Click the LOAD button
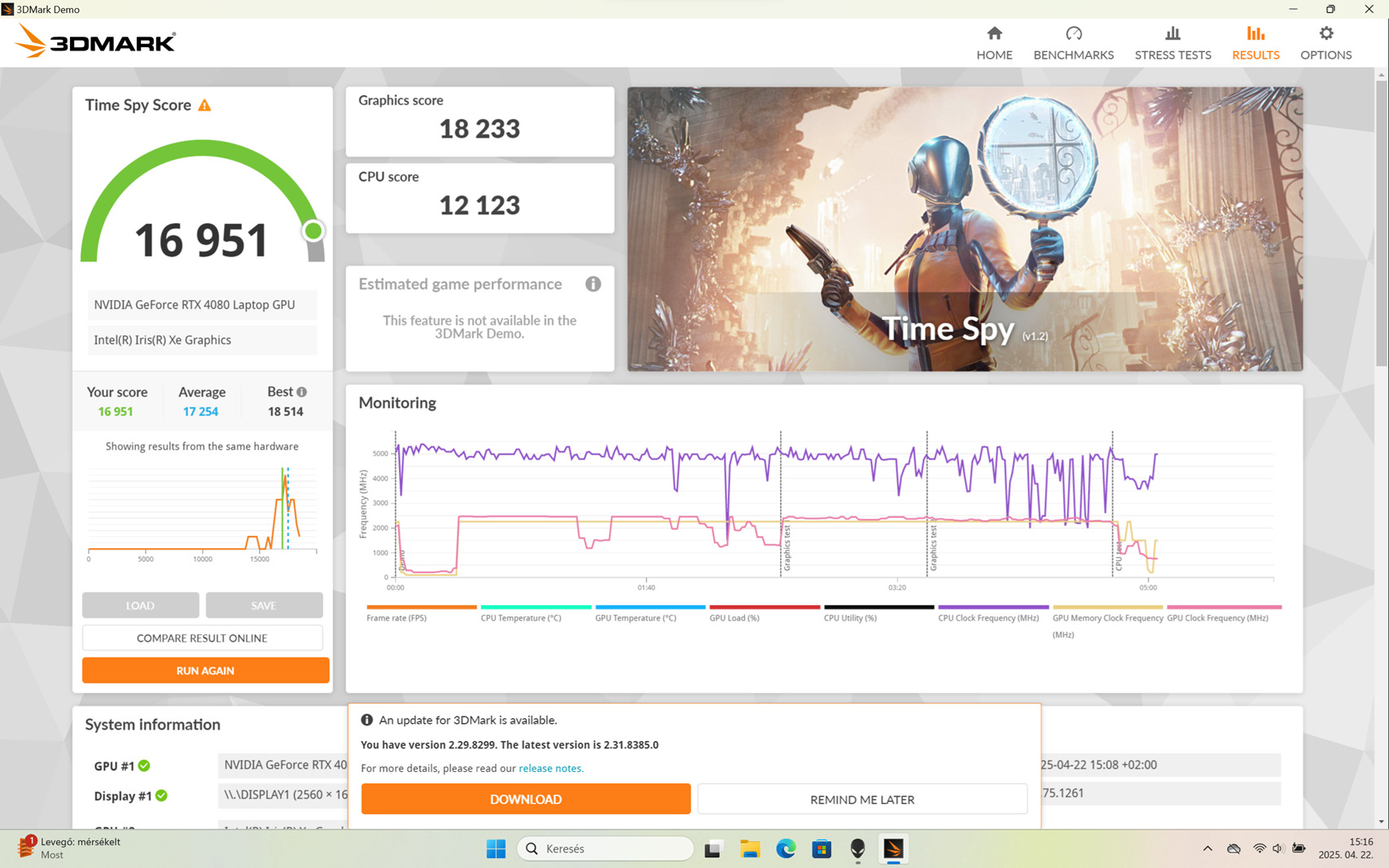Viewport: 1389px width, 868px height. [x=140, y=605]
